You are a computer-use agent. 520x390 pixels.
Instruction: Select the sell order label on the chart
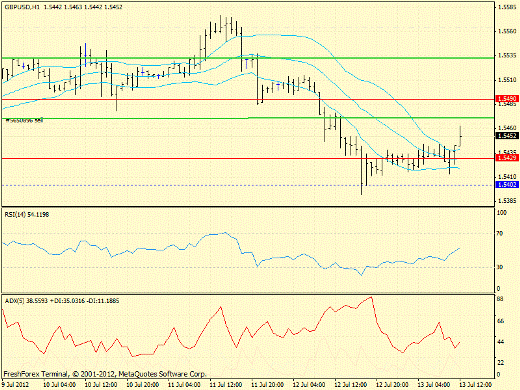[x=25, y=121]
